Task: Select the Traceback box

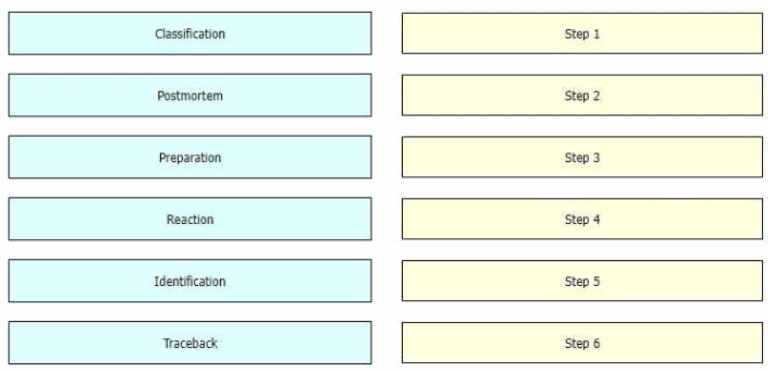Action: pos(190,343)
